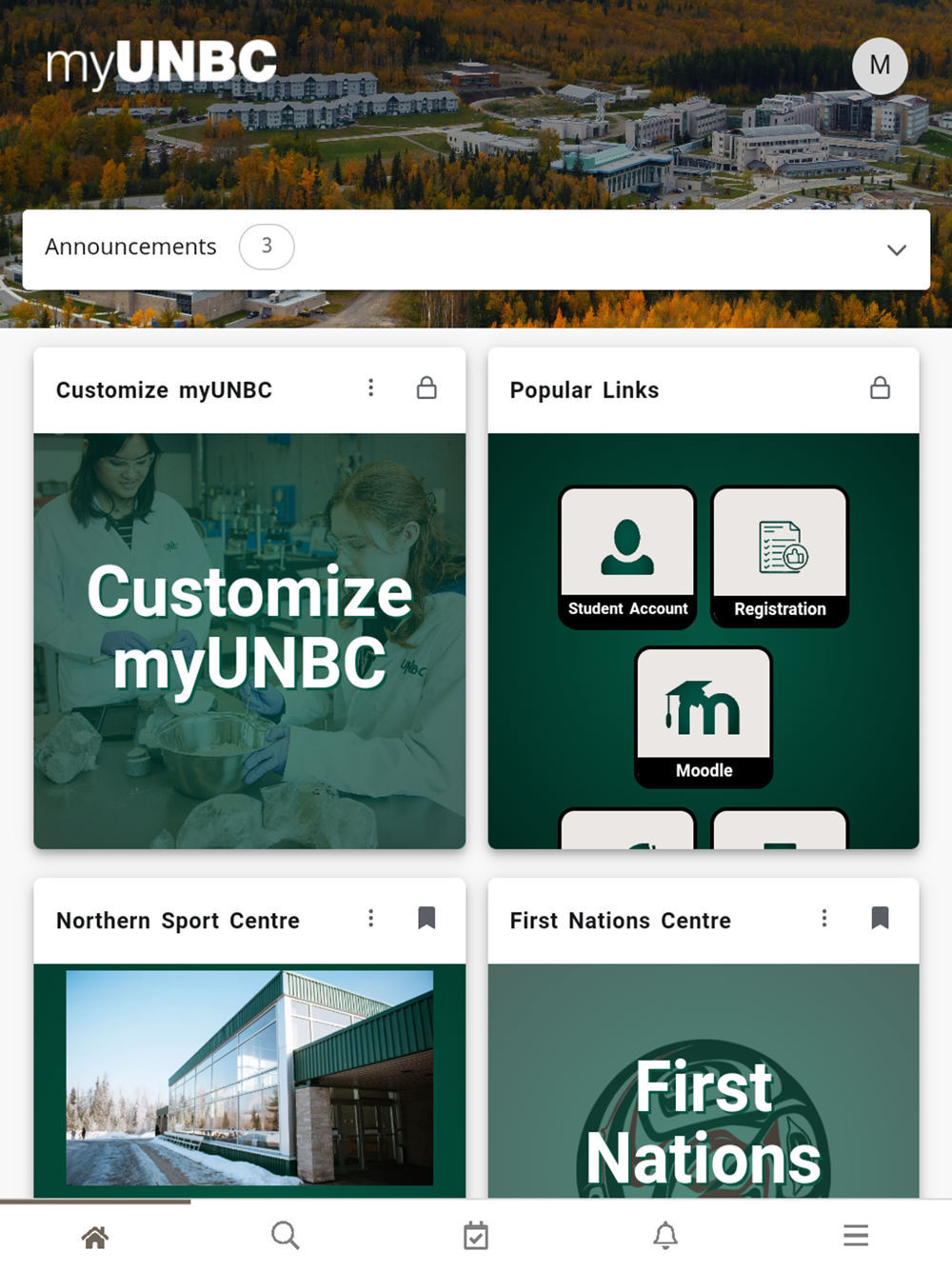The height and width of the screenshot is (1270, 952).
Task: Expand the Announcements panel chevron
Action: pos(896,249)
